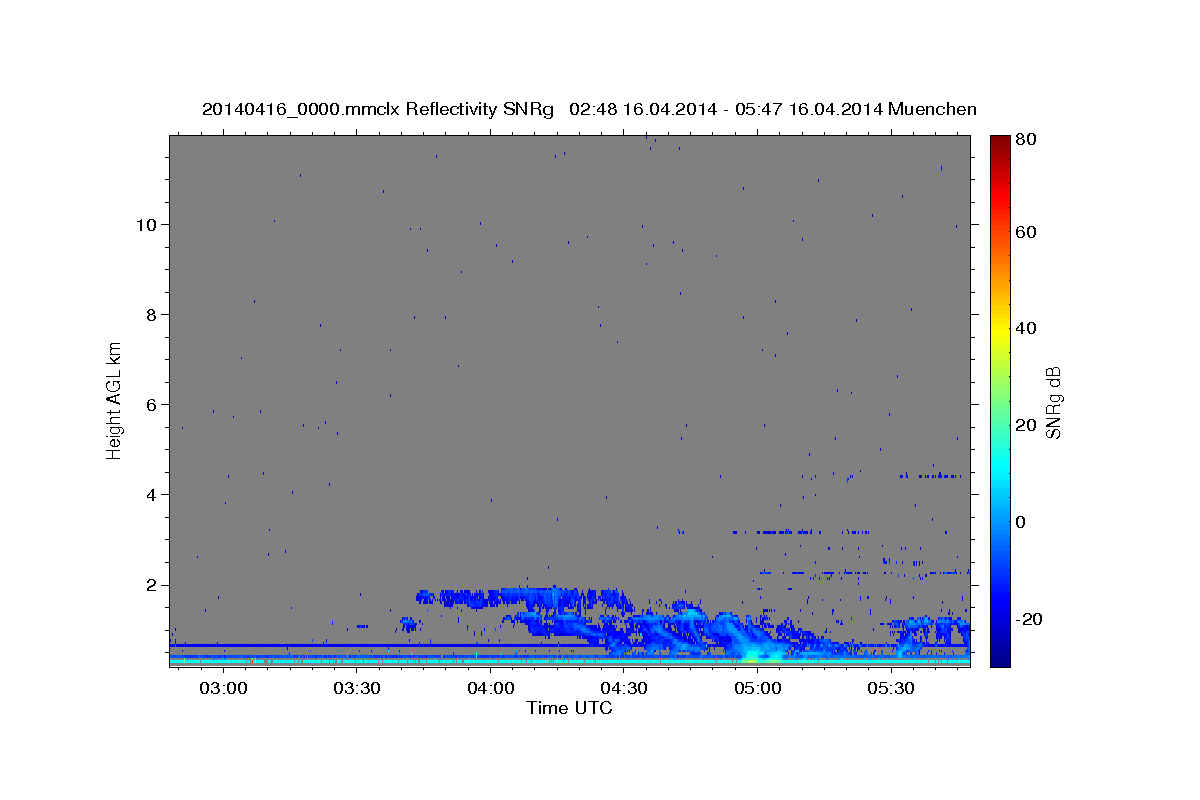Click the 'Height AGL km' axis label
The image size is (1200, 800).
(x=114, y=400)
